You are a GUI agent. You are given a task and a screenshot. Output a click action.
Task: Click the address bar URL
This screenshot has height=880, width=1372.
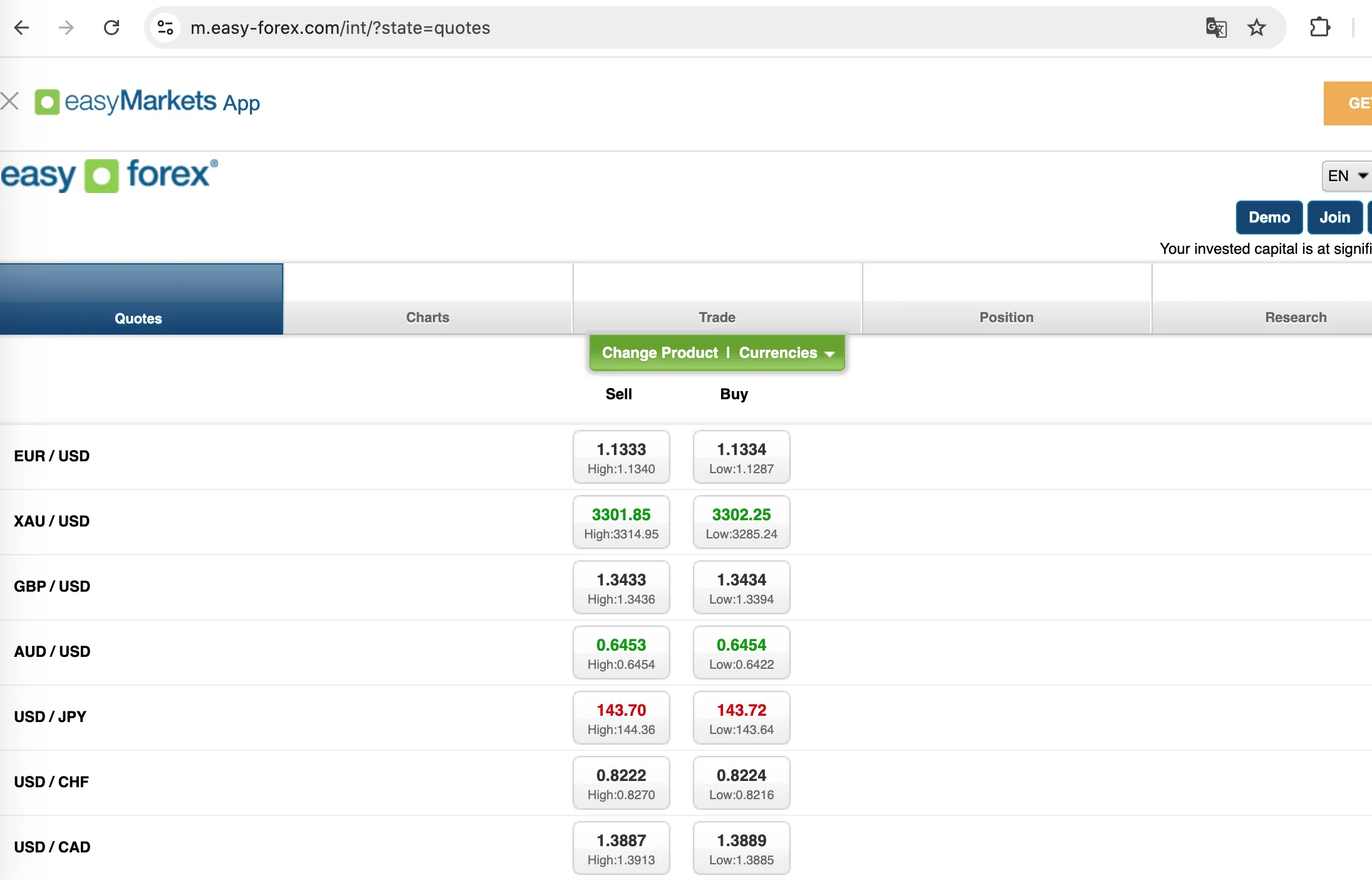click(x=340, y=28)
